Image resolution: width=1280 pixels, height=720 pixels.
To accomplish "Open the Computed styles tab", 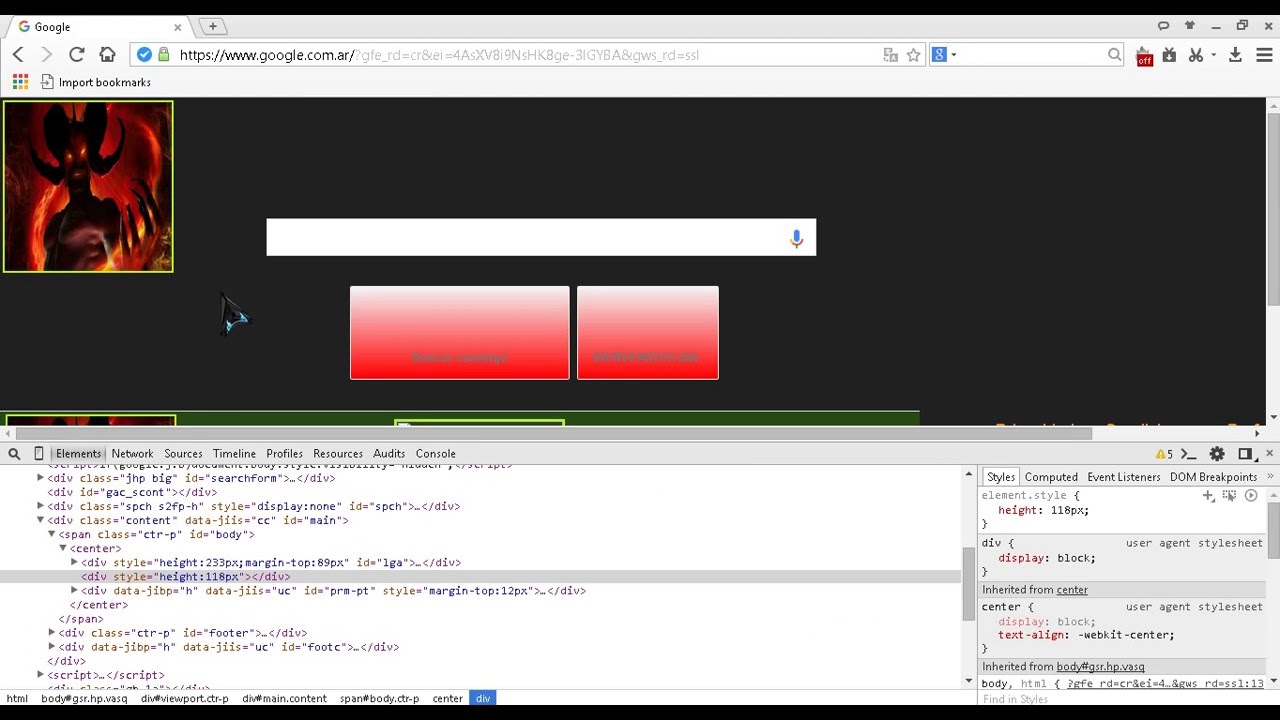I will pyautogui.click(x=1051, y=477).
